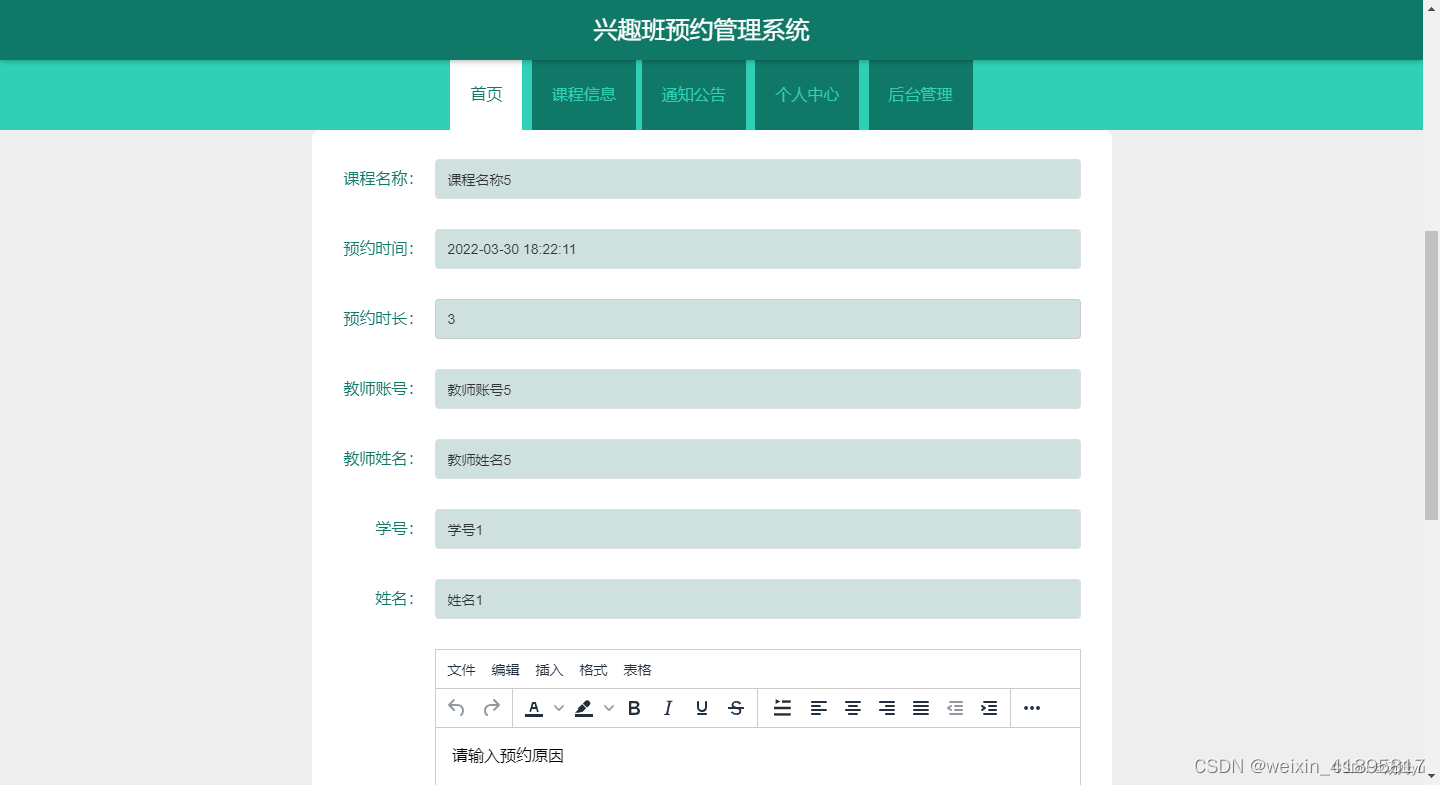Click the line height icon

coord(783,708)
